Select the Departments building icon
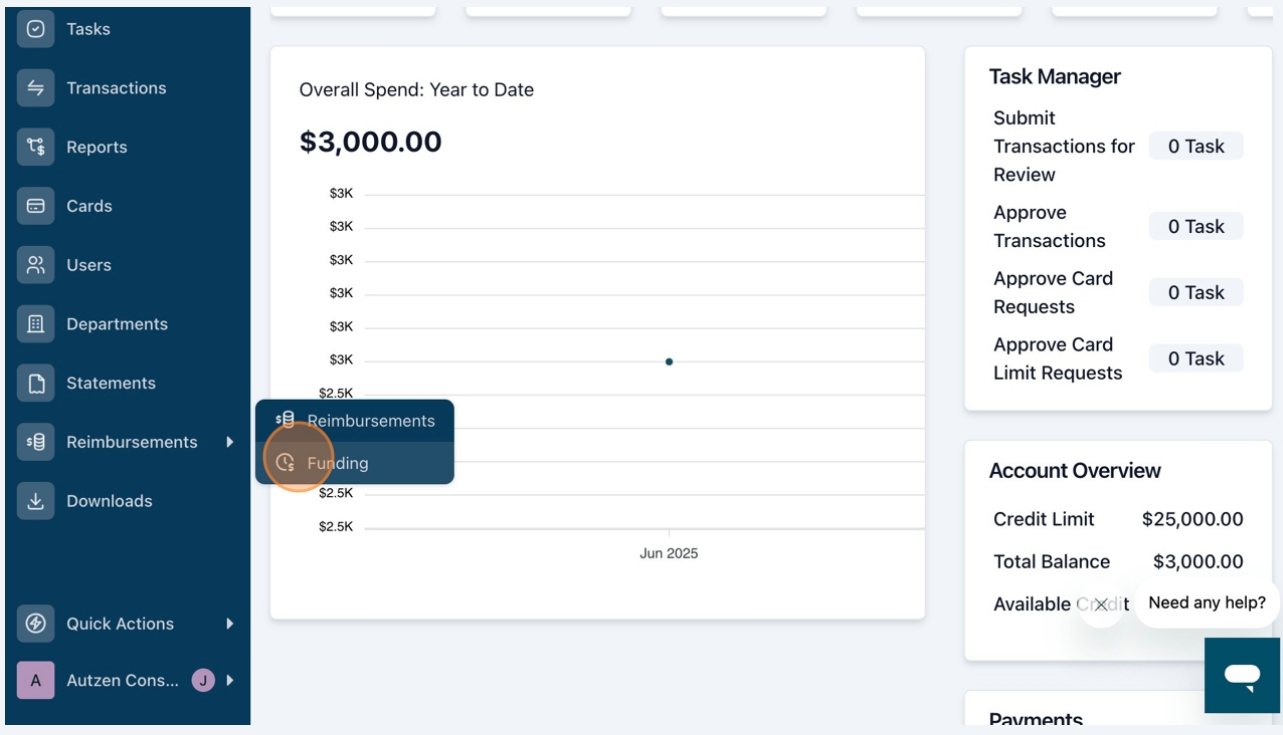 [x=36, y=324]
